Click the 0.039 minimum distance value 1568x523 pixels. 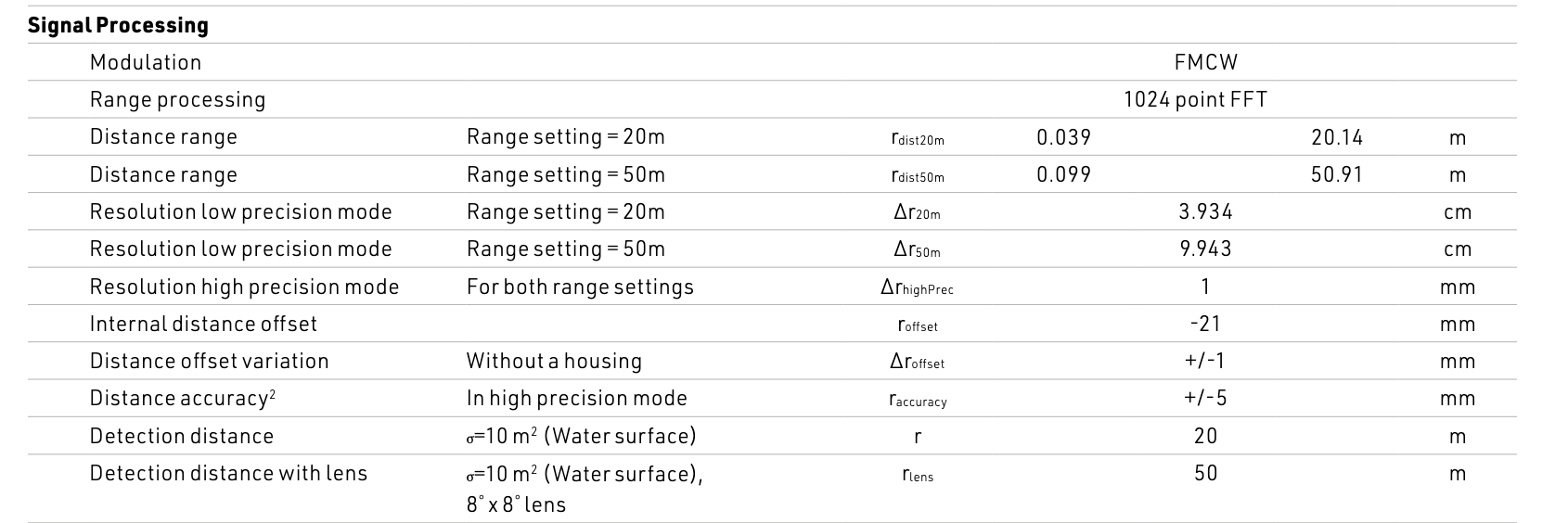pyautogui.click(x=1063, y=137)
